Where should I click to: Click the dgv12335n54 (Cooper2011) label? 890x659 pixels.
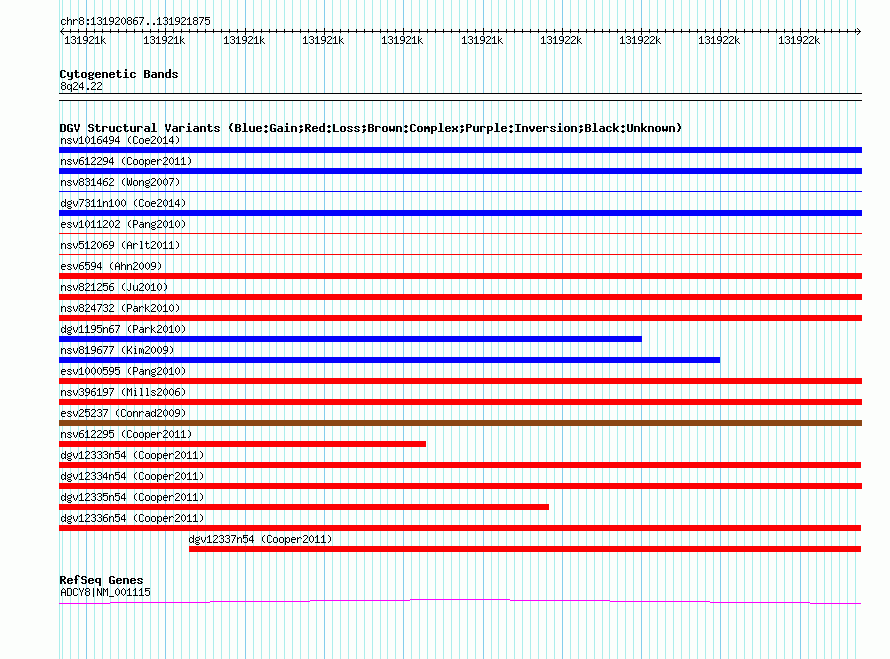coord(132,497)
